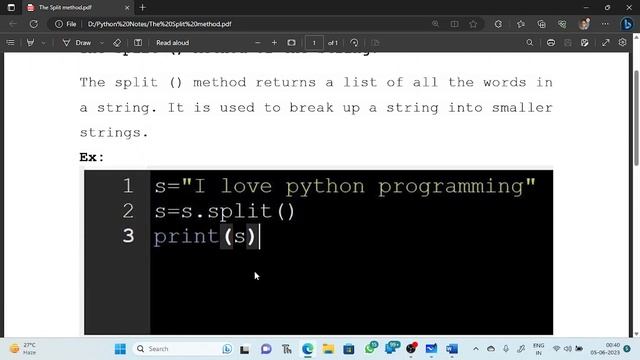Click the Page view icon

point(375,42)
